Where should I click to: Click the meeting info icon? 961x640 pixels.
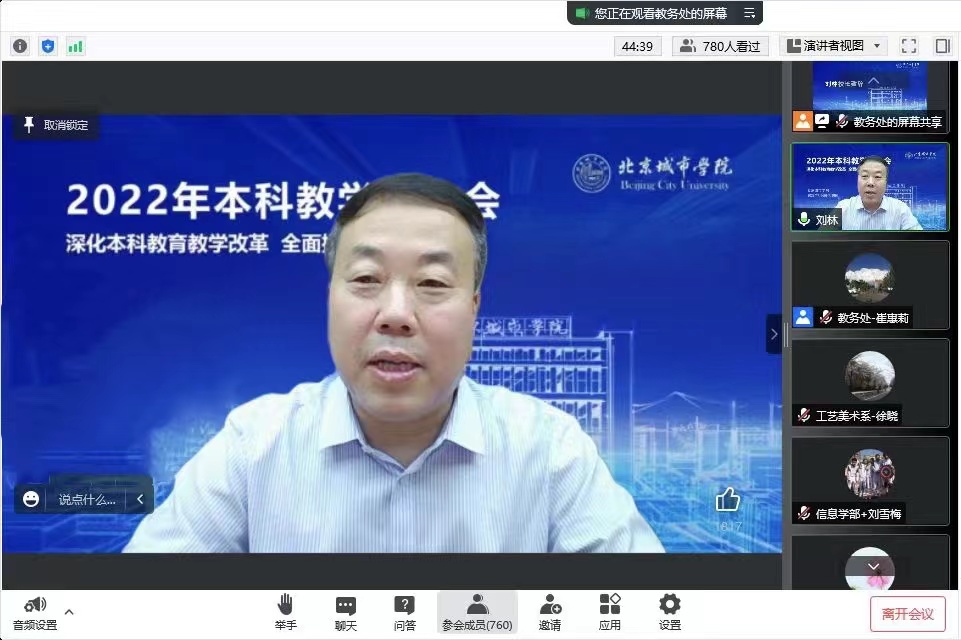click(x=20, y=46)
